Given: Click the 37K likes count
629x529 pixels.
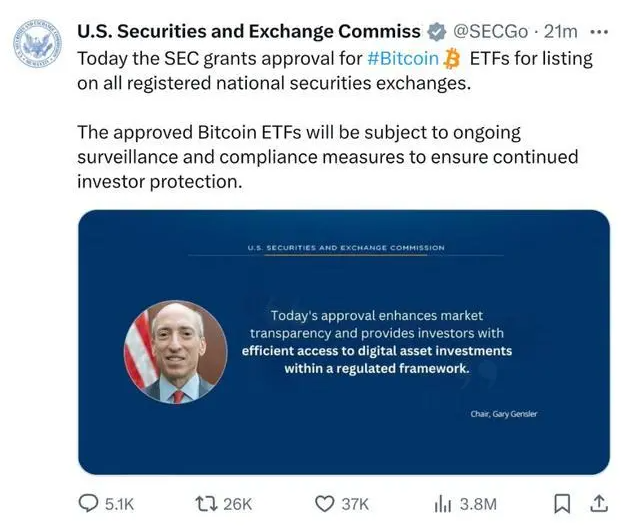Looking at the screenshot, I should pos(355,504).
